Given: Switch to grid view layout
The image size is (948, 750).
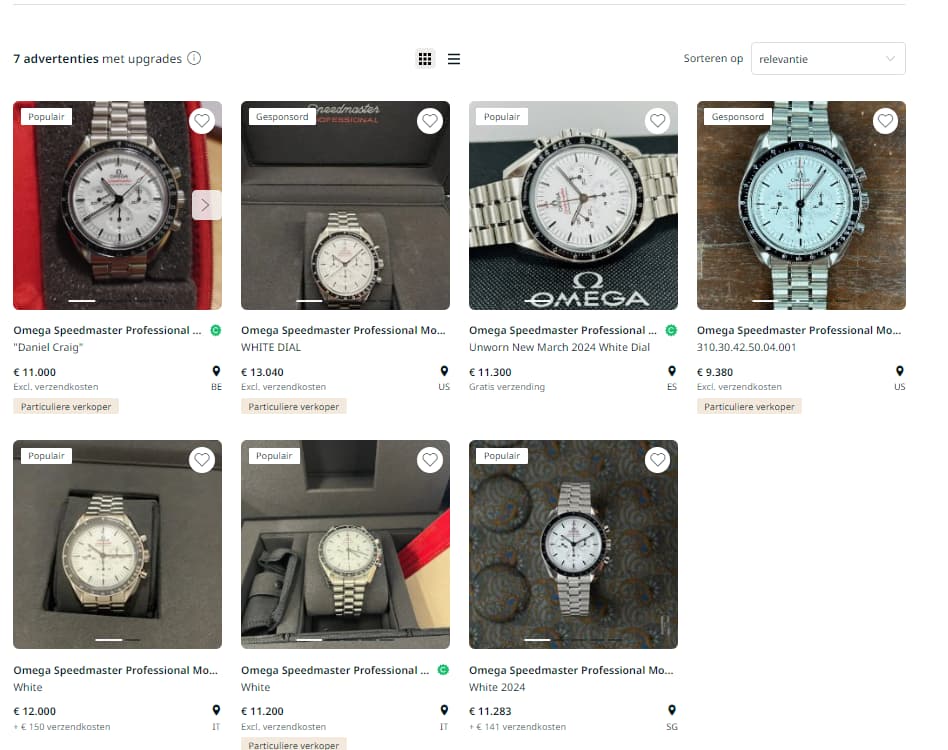Looking at the screenshot, I should (425, 59).
